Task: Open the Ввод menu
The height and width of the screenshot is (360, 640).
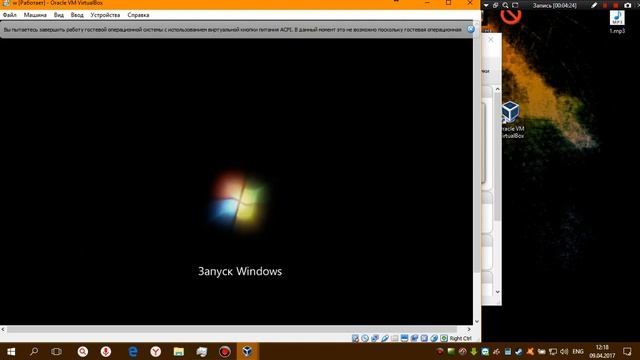Action: [x=77, y=15]
